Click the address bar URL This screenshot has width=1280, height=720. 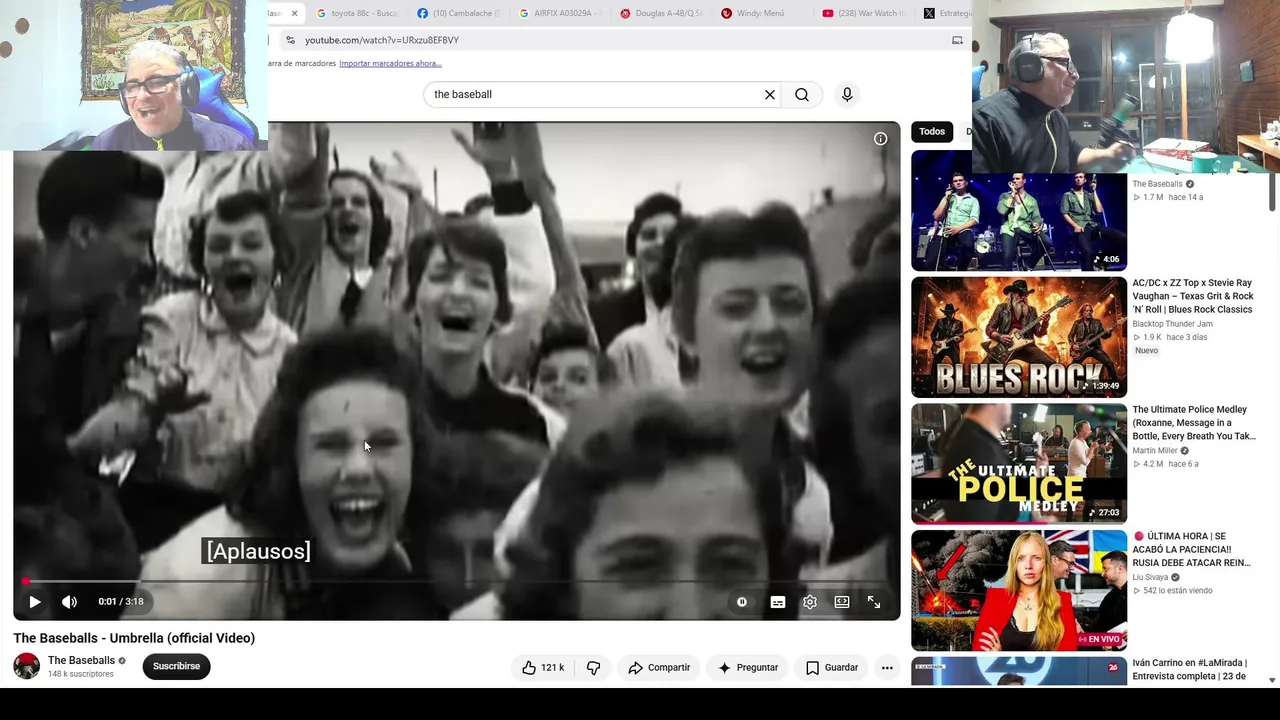point(382,40)
